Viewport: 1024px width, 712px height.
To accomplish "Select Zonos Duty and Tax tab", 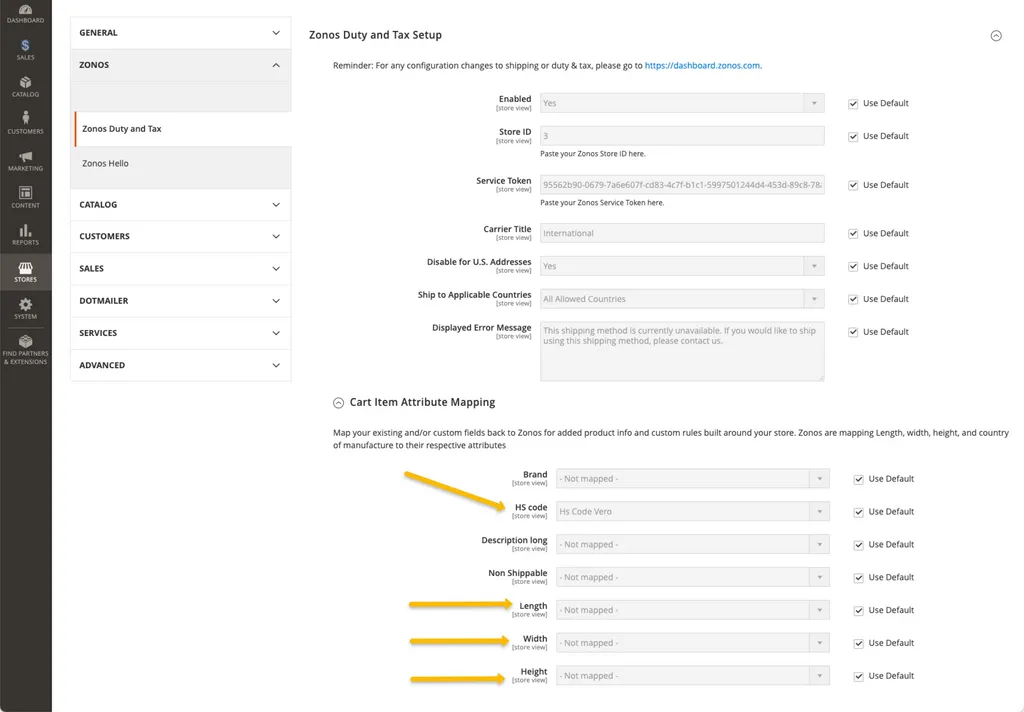I will (x=183, y=129).
